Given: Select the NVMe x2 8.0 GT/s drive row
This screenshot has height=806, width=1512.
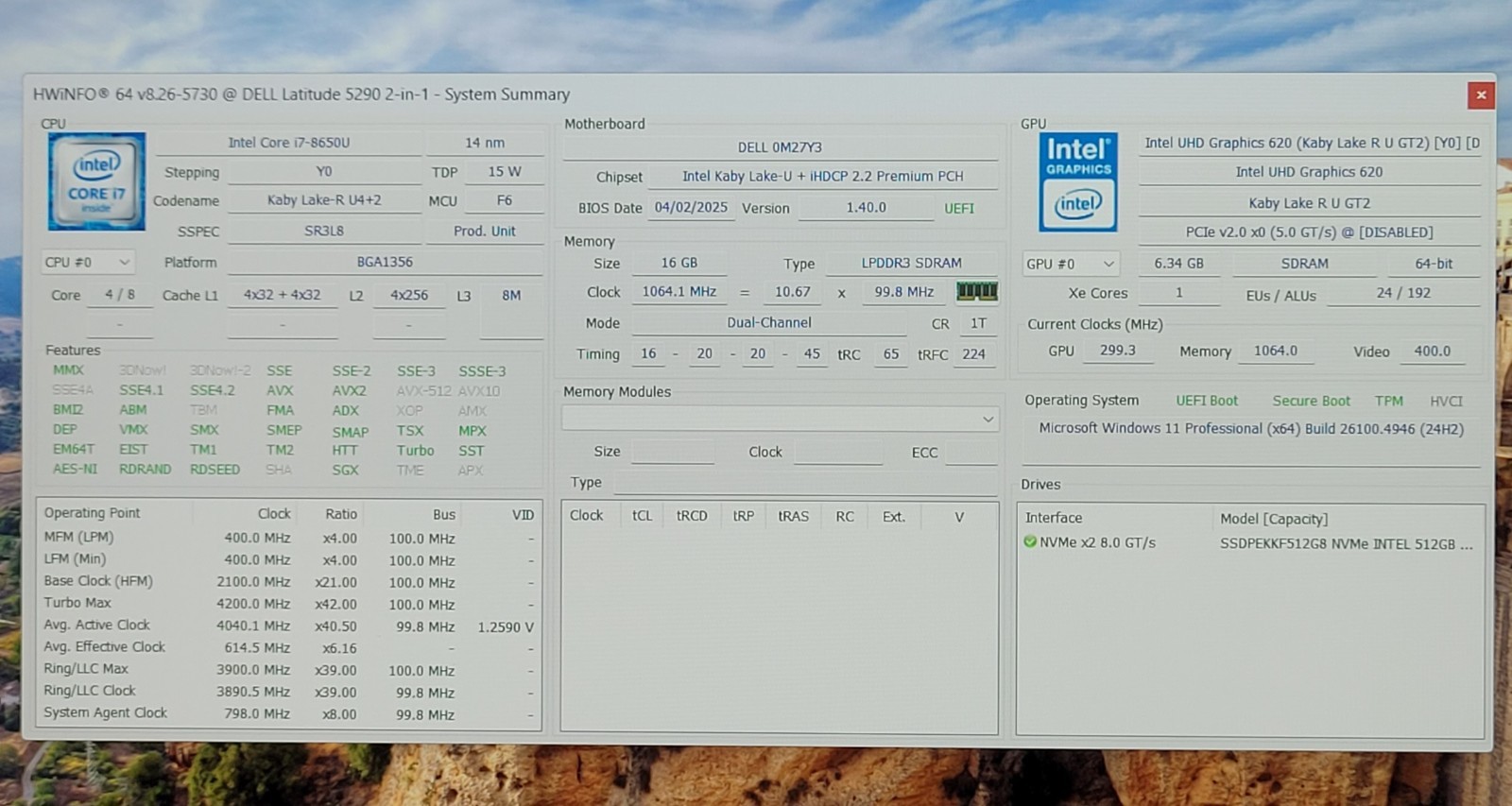Looking at the screenshot, I should [x=1249, y=543].
